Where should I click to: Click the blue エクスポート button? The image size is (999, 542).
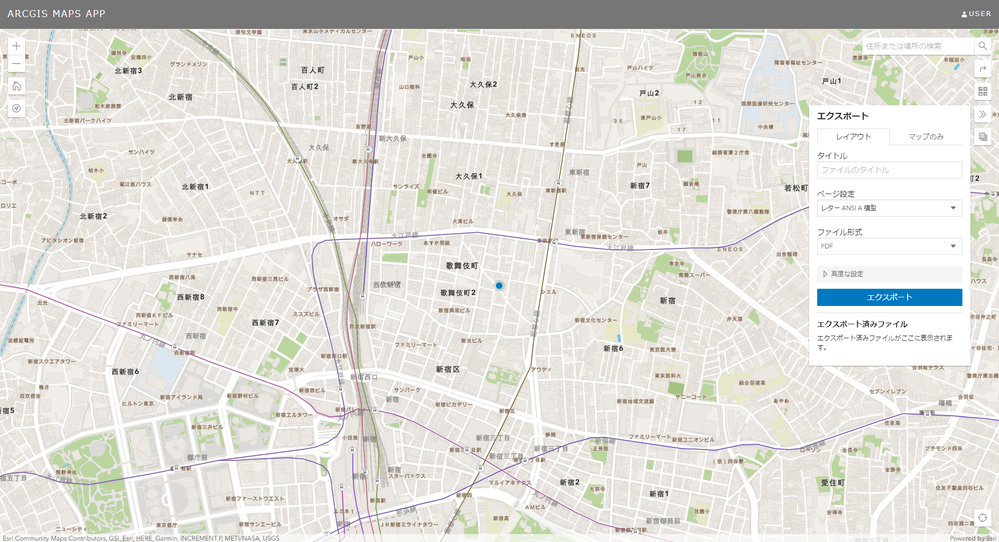point(889,297)
